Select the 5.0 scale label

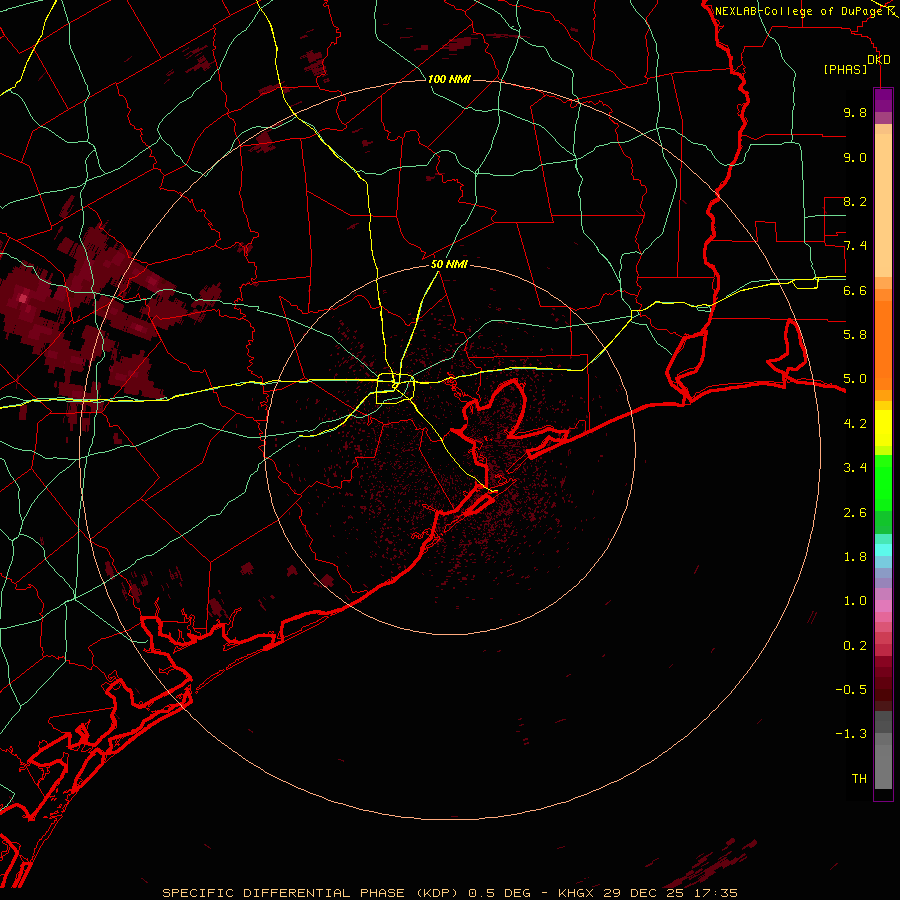855,379
